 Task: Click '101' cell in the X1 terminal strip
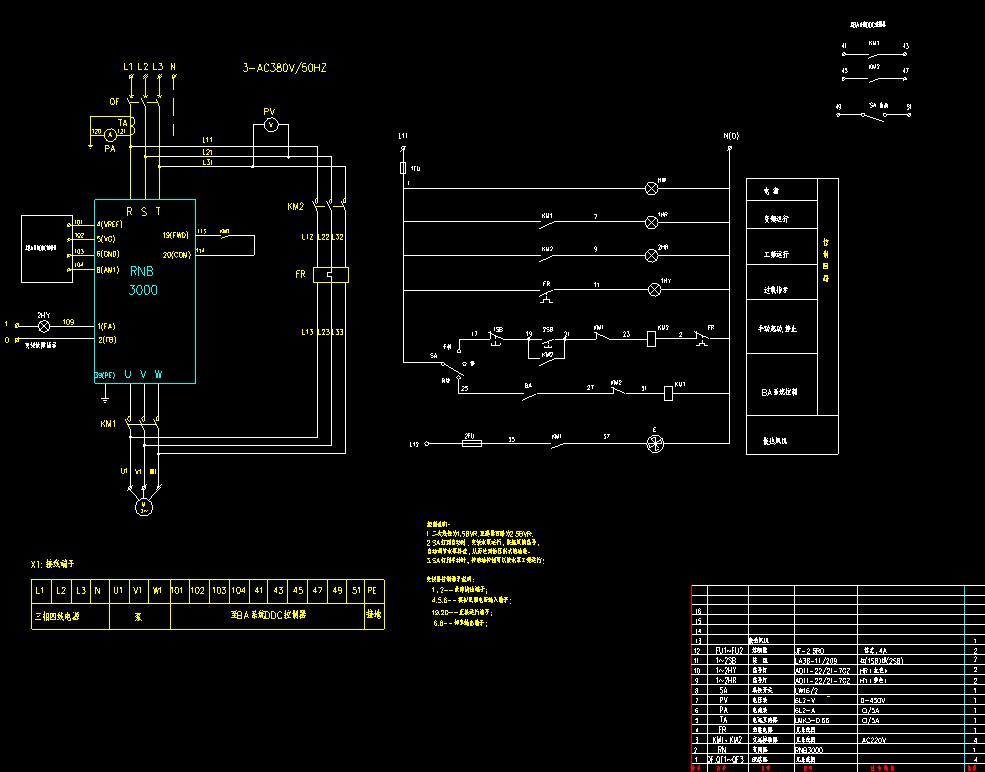178,590
